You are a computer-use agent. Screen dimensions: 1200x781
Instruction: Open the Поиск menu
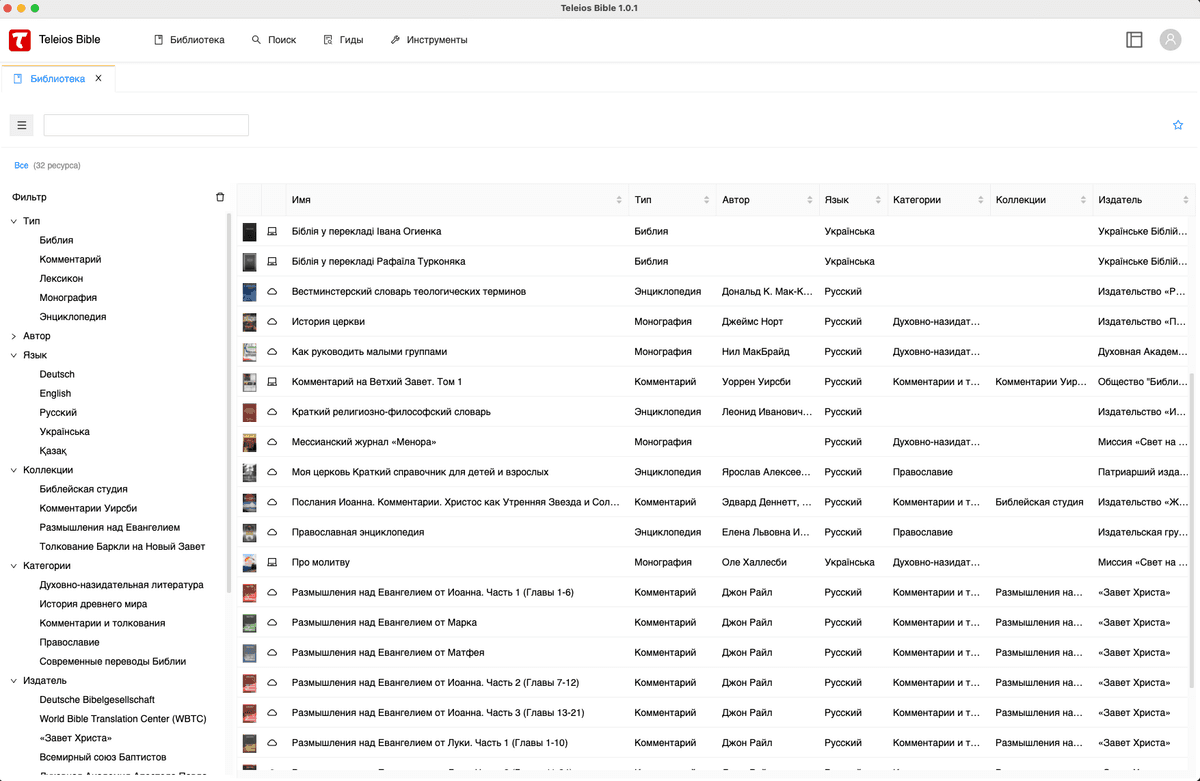274,40
